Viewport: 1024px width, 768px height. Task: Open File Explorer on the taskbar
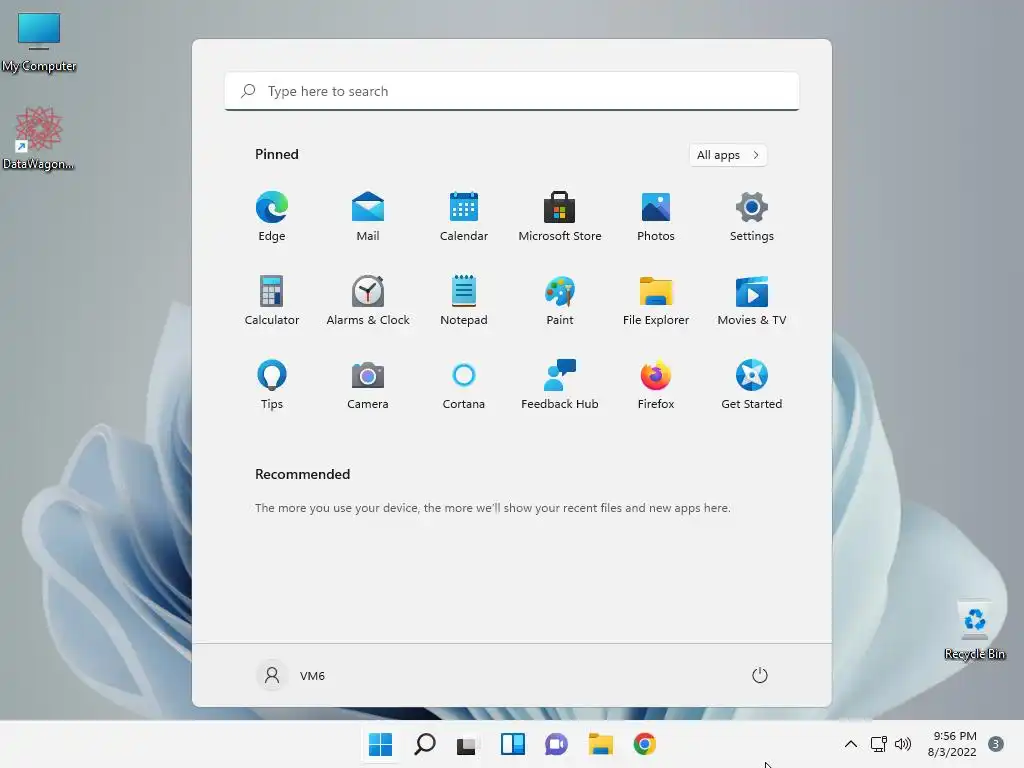coord(600,744)
